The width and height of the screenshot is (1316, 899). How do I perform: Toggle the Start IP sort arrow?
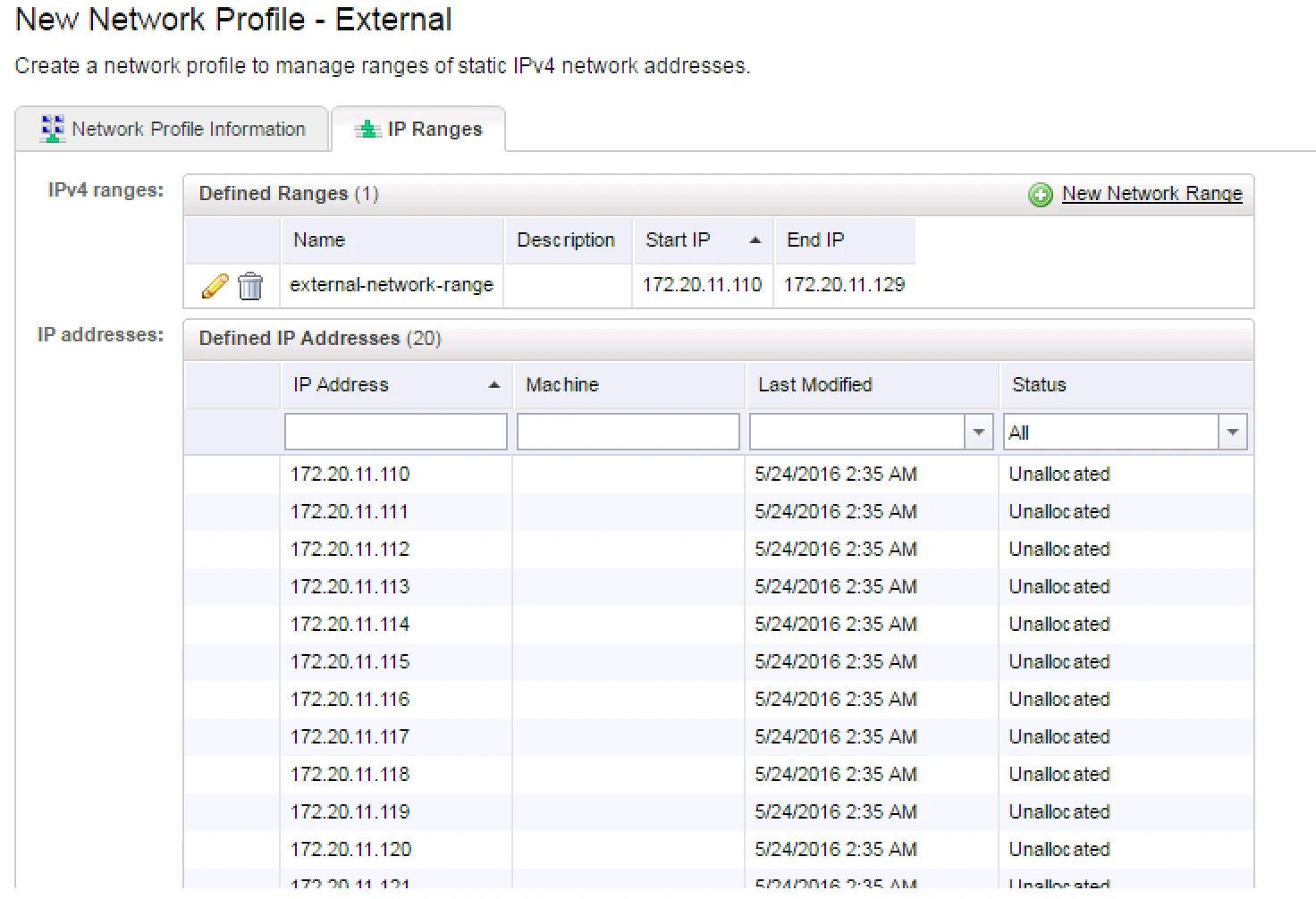[755, 240]
